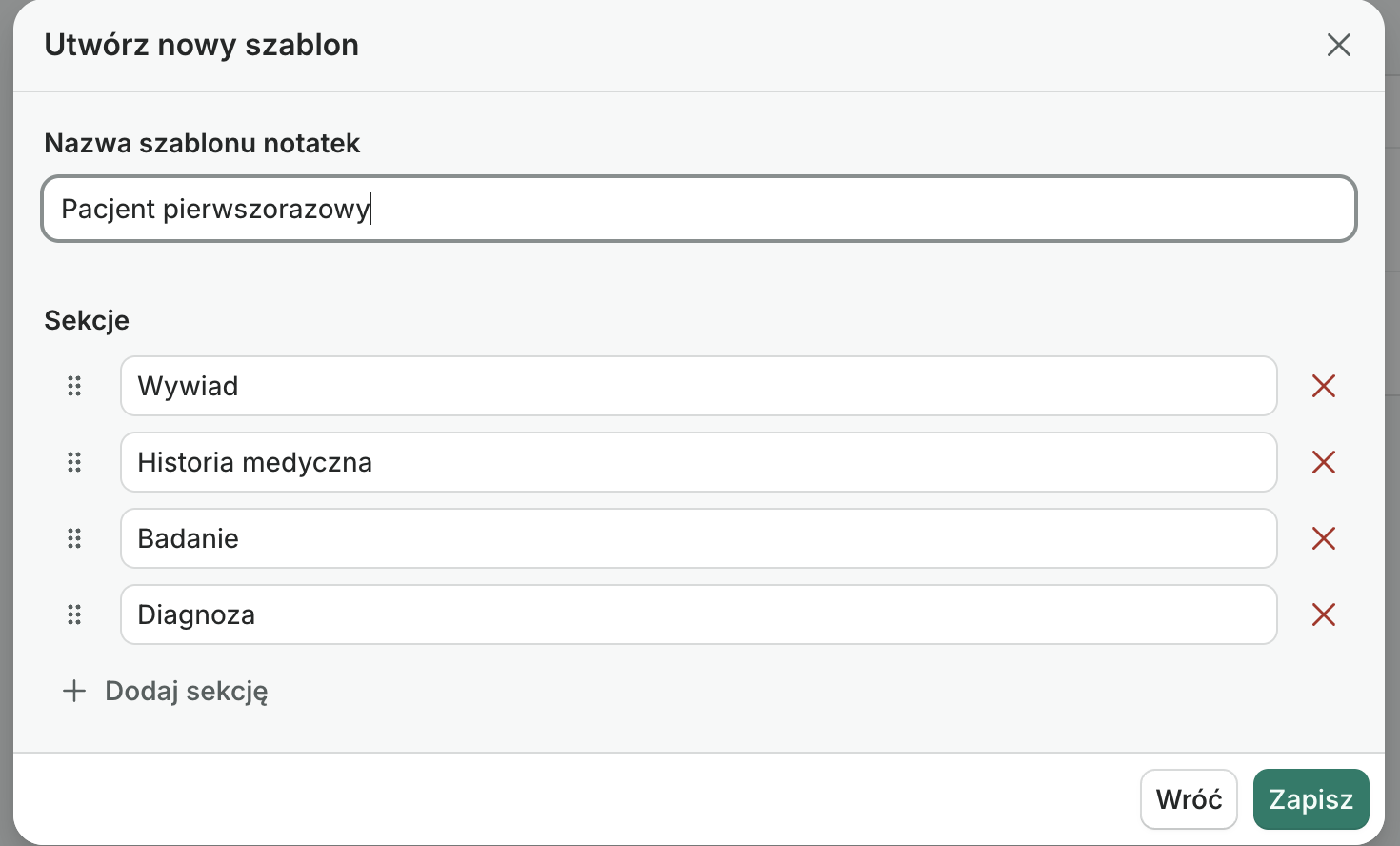Remove the Badanie section

tap(1323, 538)
